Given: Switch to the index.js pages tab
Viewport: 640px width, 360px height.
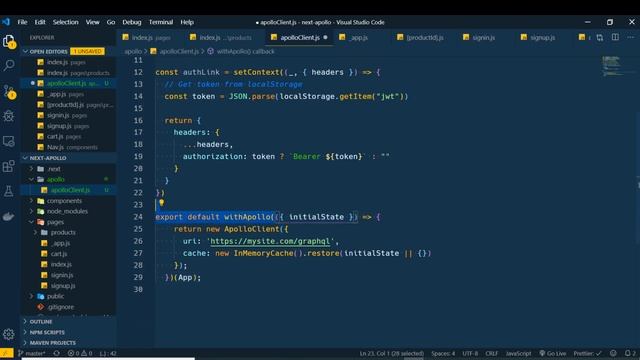Looking at the screenshot, I should coord(150,38).
